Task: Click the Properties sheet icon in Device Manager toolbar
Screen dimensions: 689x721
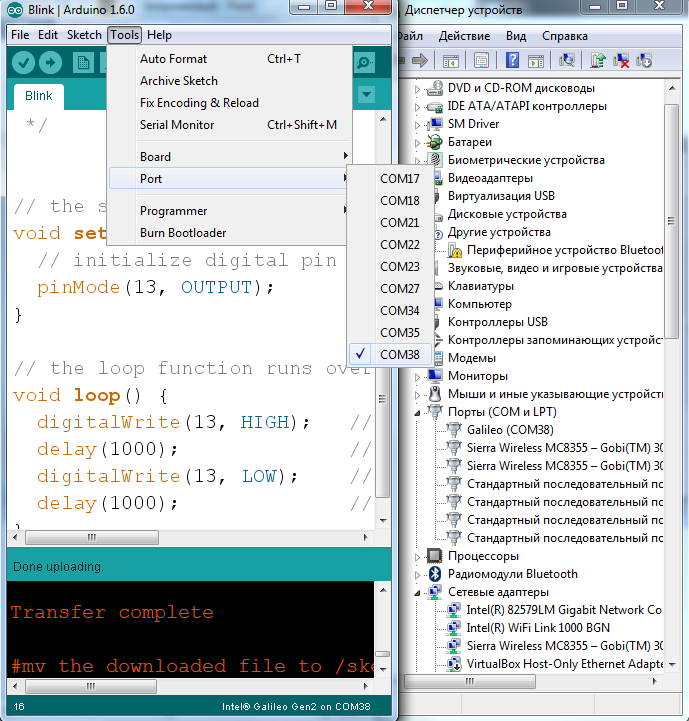Action: 481,60
